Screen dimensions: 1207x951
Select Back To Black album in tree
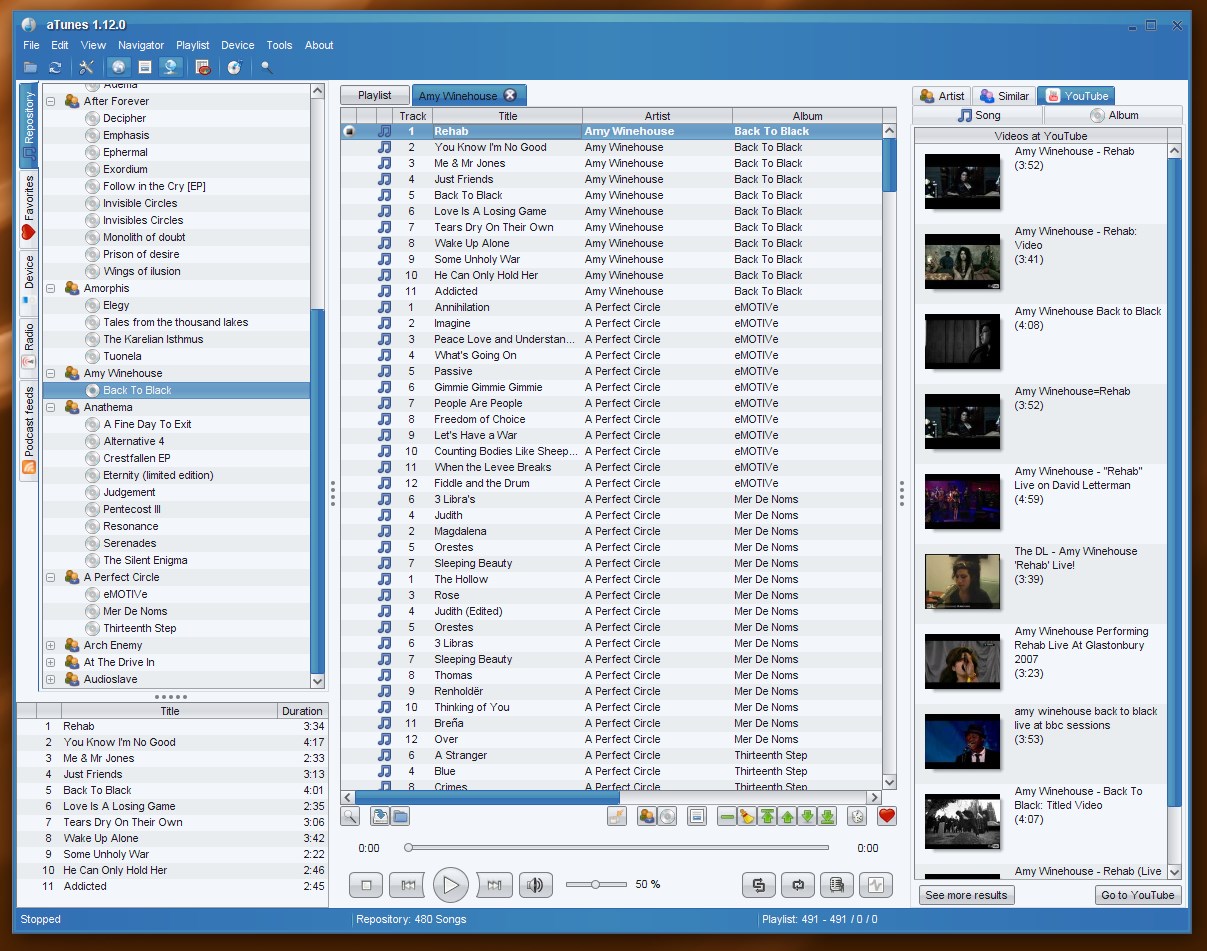click(x=137, y=390)
